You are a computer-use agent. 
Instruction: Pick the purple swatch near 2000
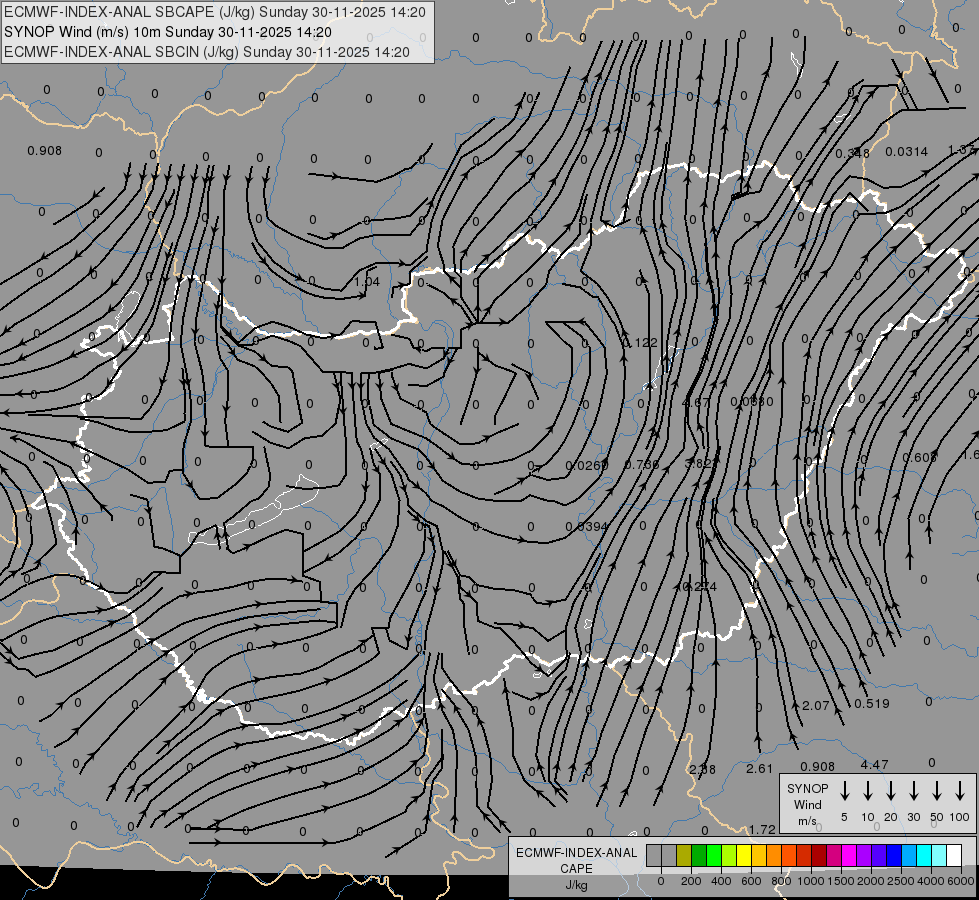[863, 855]
